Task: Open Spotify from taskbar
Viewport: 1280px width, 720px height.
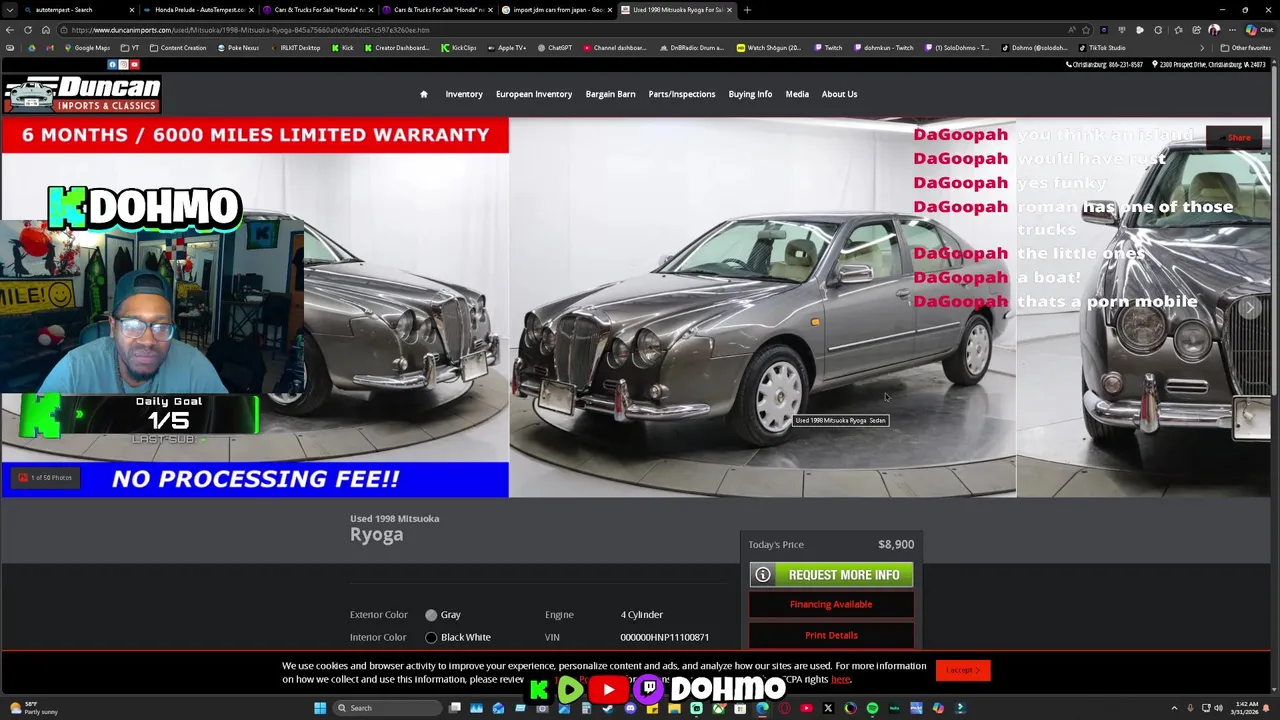Action: pos(872,708)
